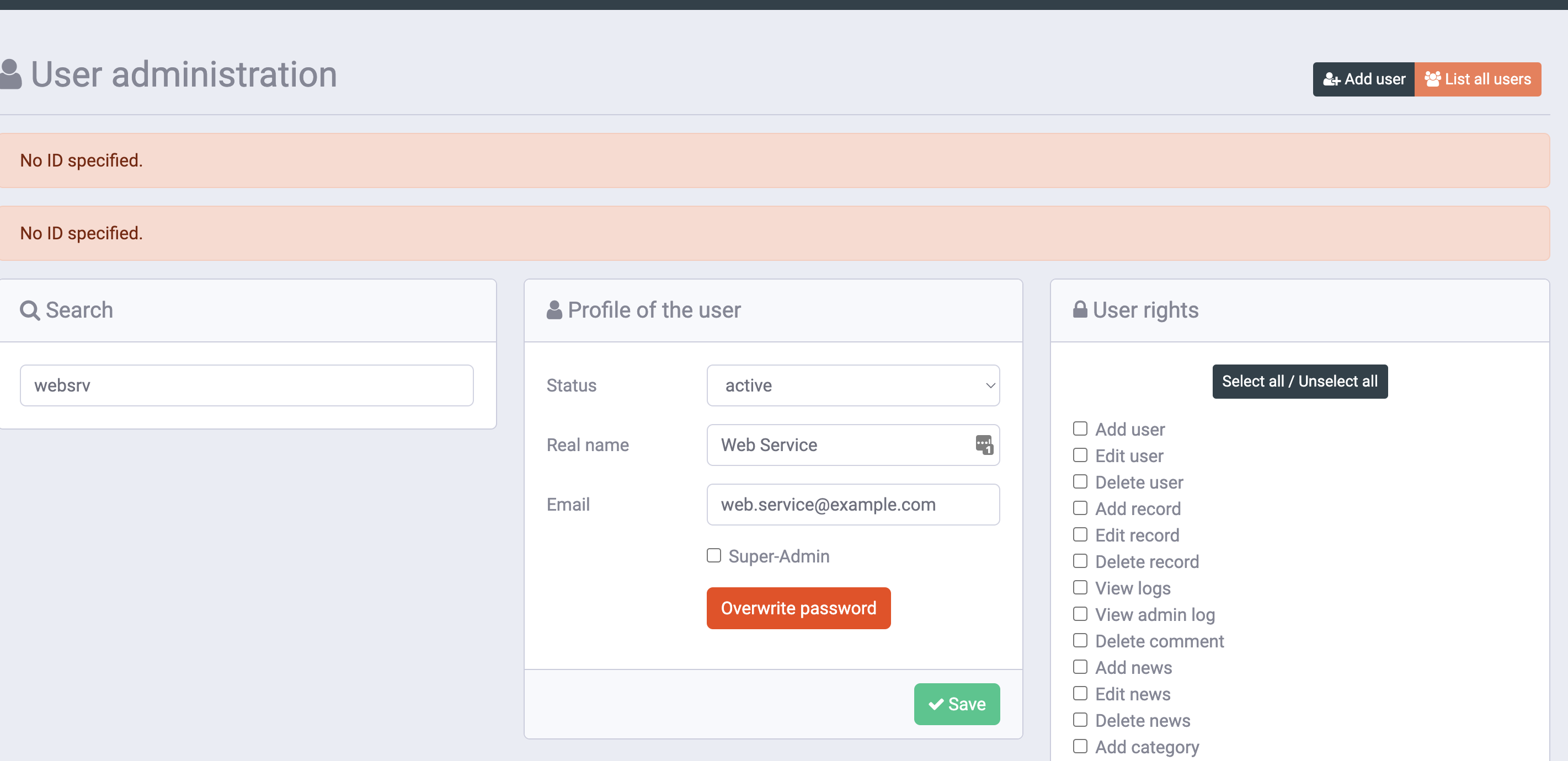Click the Overwrite password button
The image size is (1568, 761).
coord(798,608)
